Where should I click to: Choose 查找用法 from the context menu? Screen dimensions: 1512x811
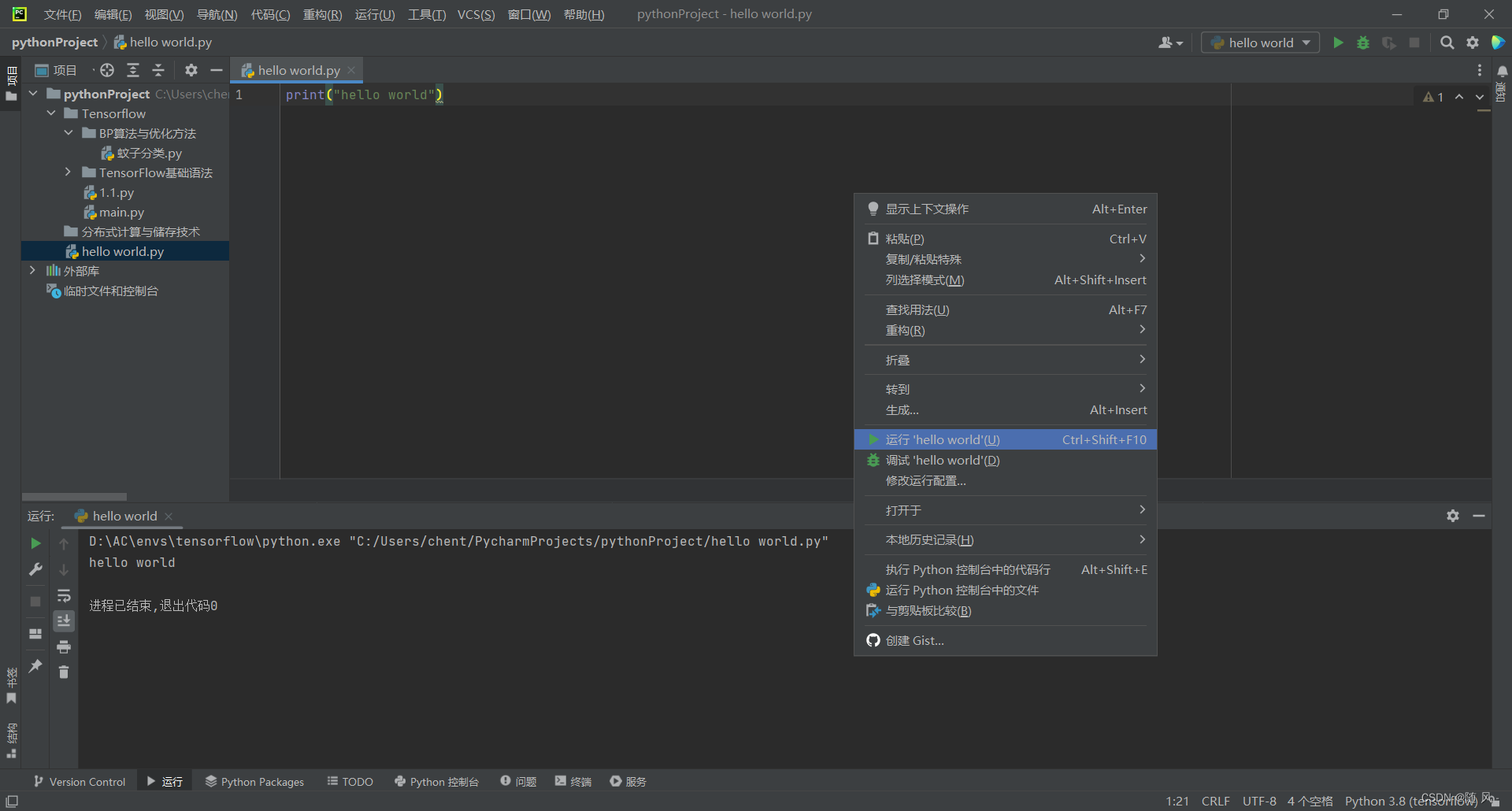[x=1006, y=309]
